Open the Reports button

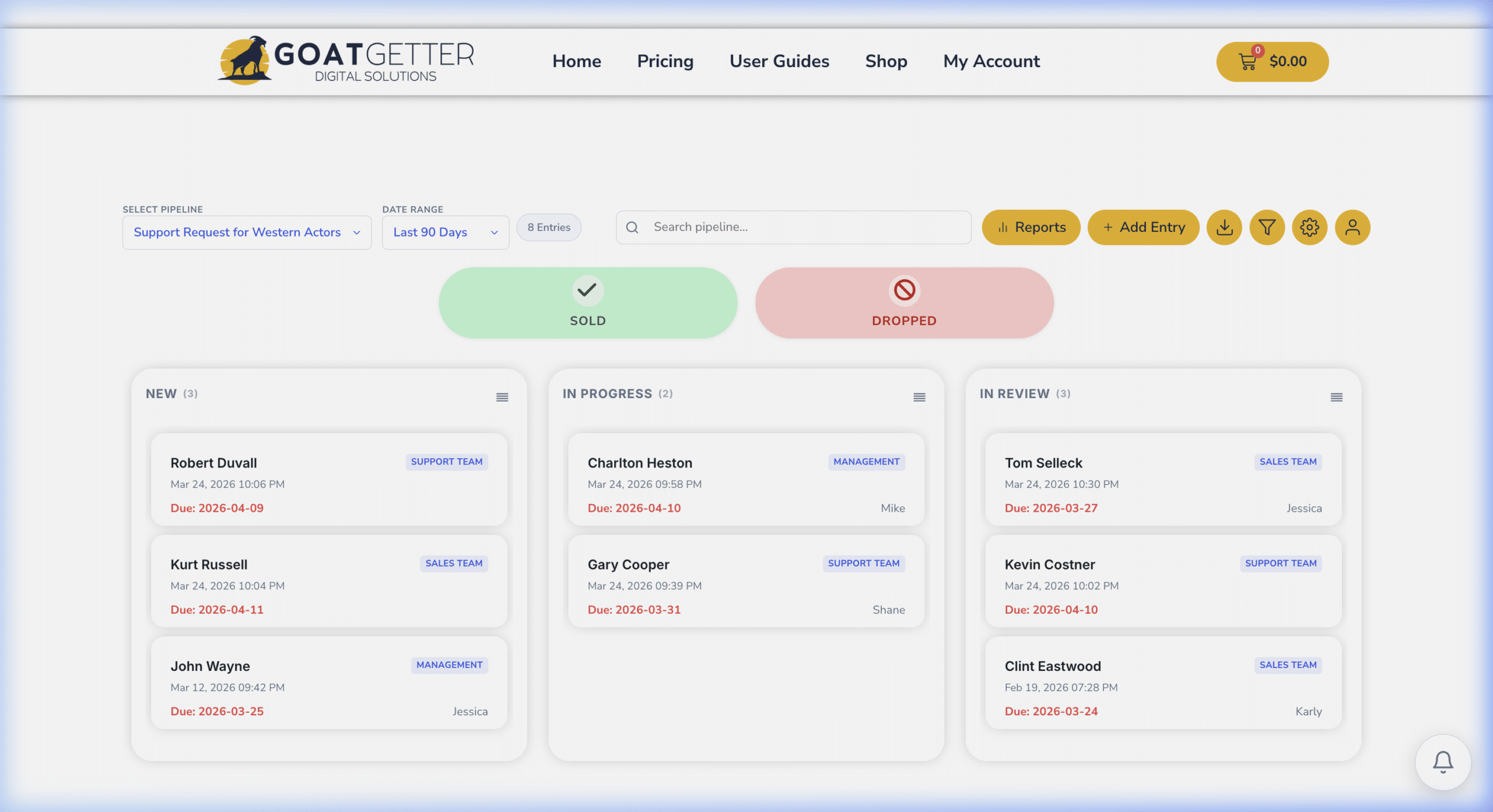[1031, 227]
